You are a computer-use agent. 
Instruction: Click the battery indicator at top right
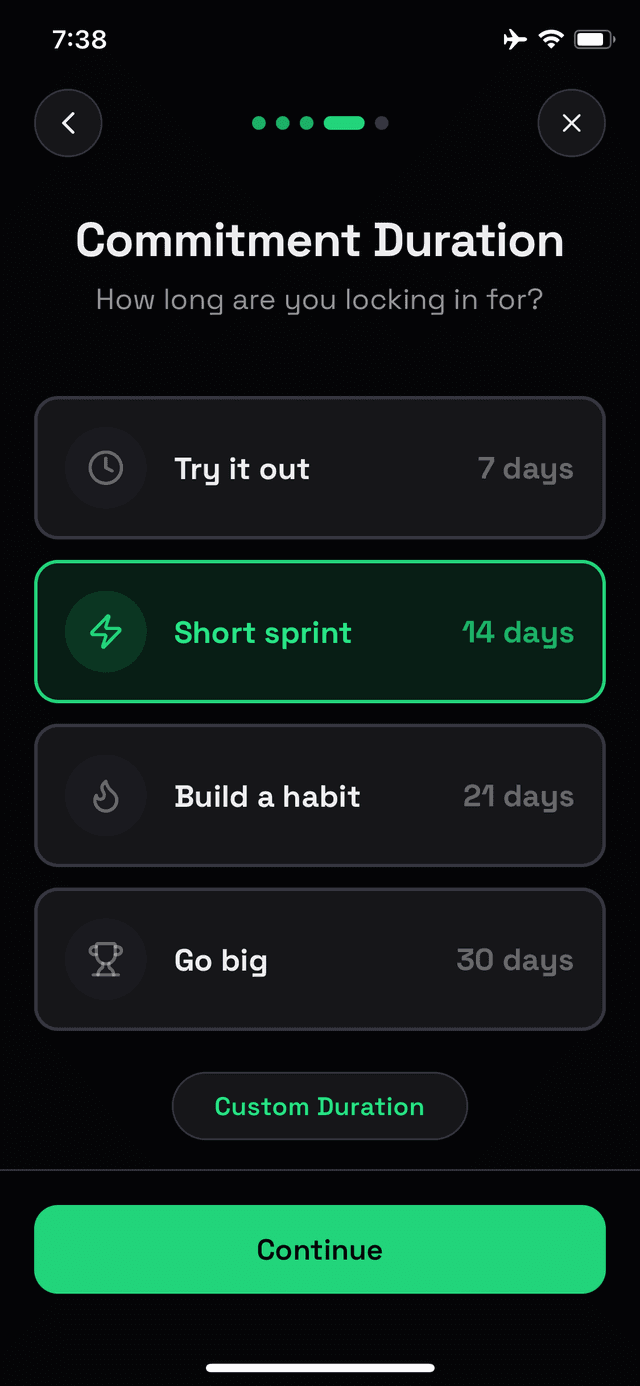click(594, 39)
